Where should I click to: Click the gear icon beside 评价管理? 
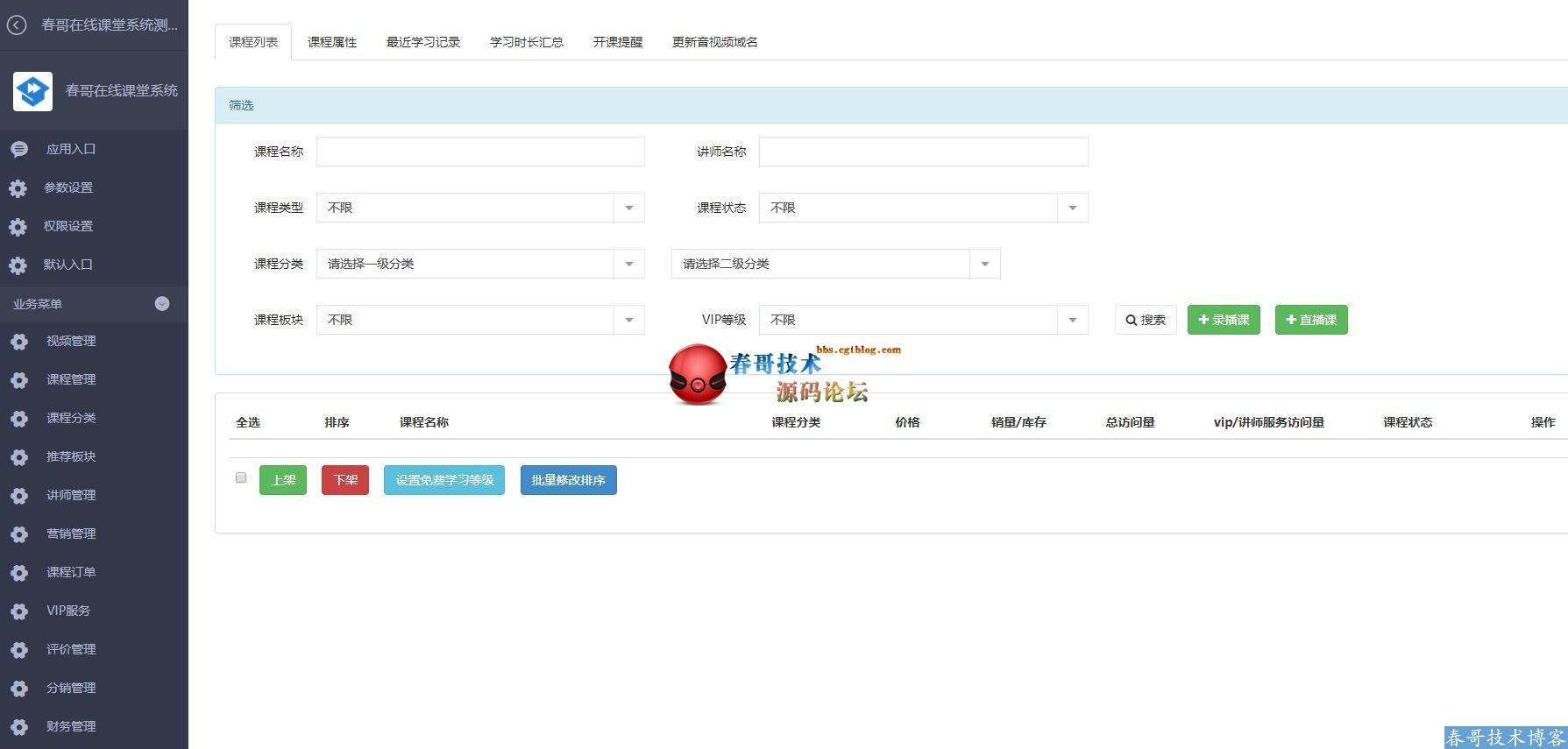click(18, 650)
